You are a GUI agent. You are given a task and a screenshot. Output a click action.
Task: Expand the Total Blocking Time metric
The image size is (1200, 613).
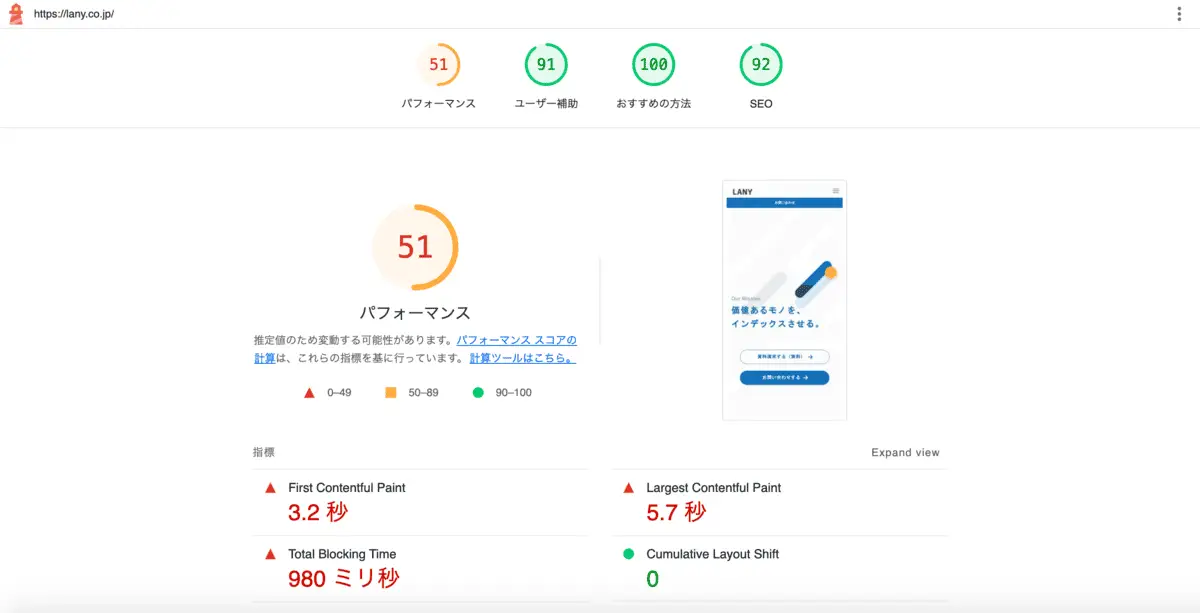(x=341, y=554)
